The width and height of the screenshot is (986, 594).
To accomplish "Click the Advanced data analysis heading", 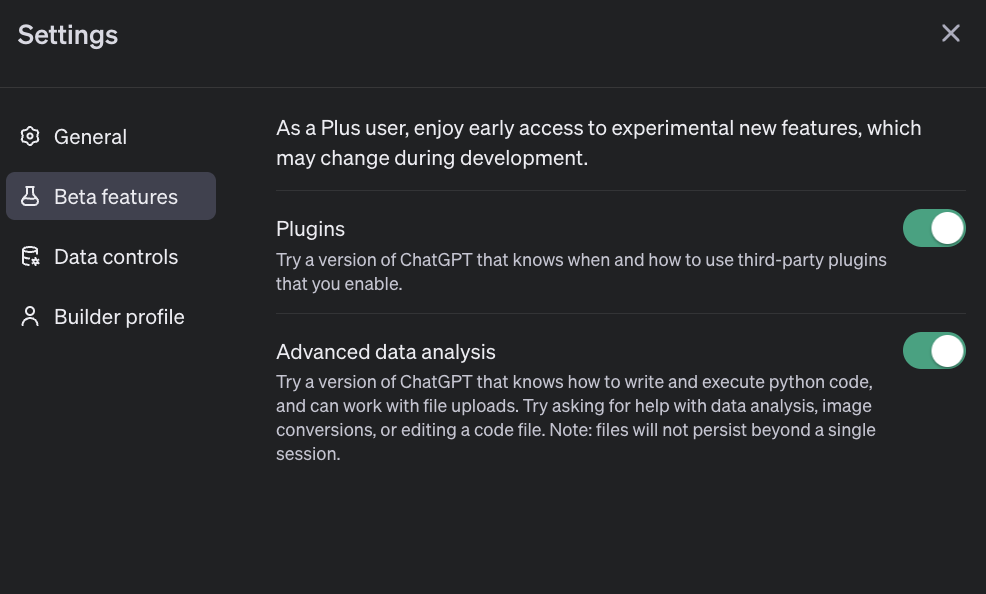I will pyautogui.click(x=386, y=352).
